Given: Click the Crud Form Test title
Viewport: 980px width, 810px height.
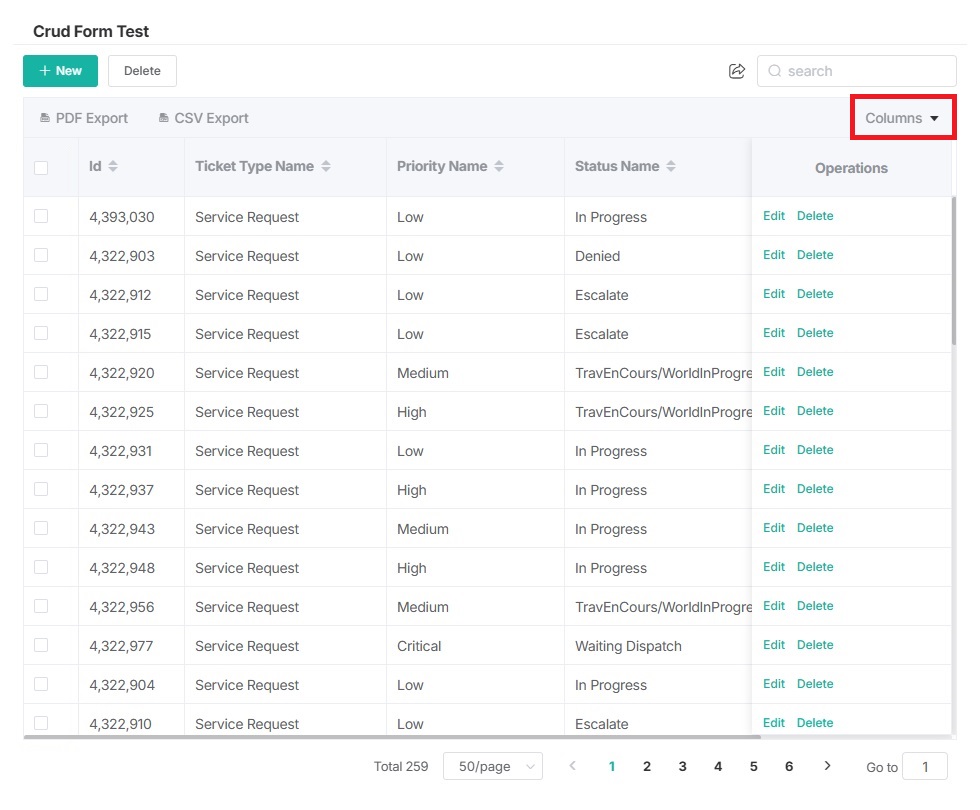Looking at the screenshot, I should point(91,31).
